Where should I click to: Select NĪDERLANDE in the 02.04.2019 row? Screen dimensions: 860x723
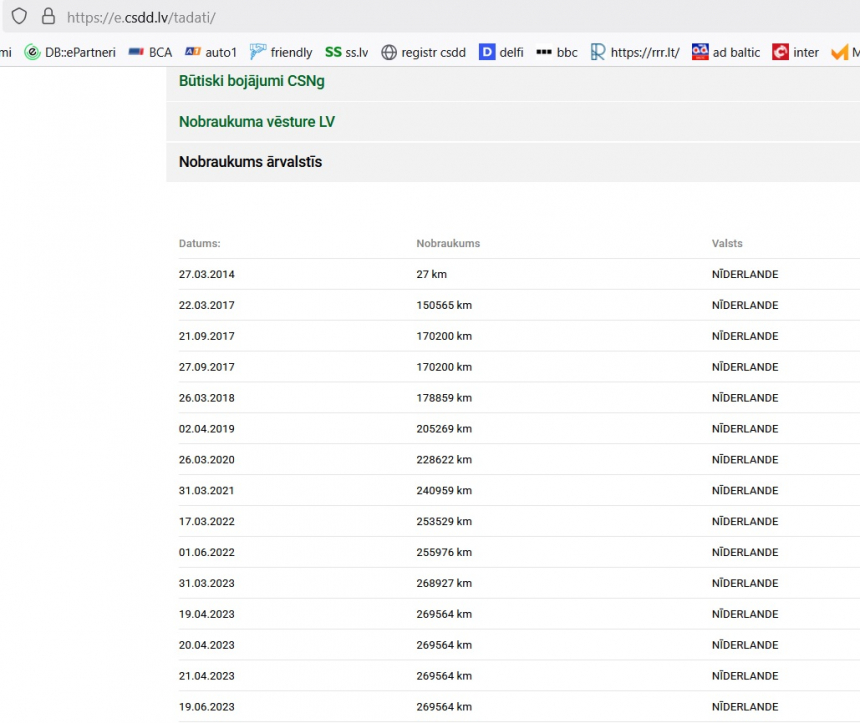click(745, 429)
